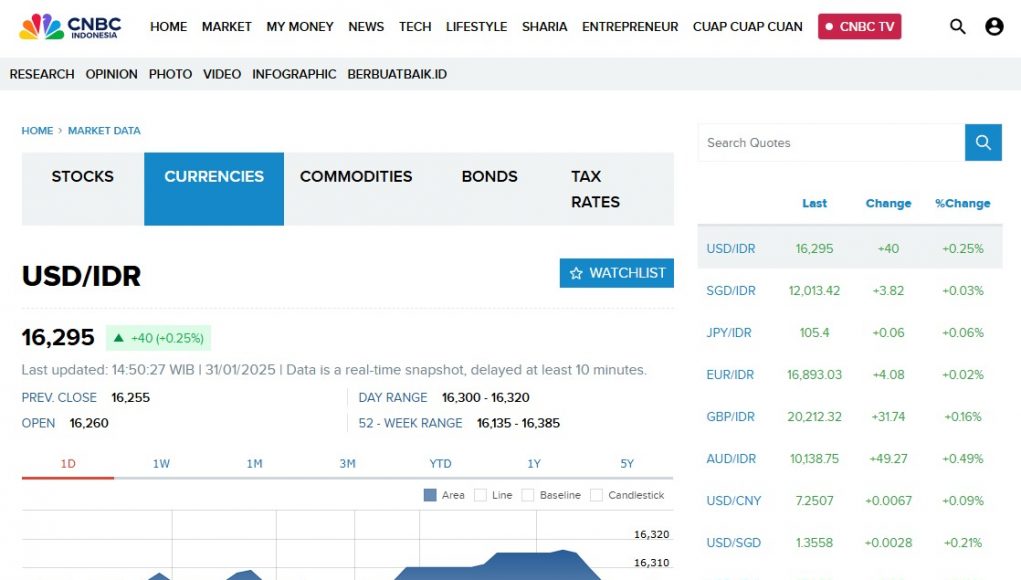Click the blue Search Quotes magnifier button
1021x580 pixels.
point(983,143)
